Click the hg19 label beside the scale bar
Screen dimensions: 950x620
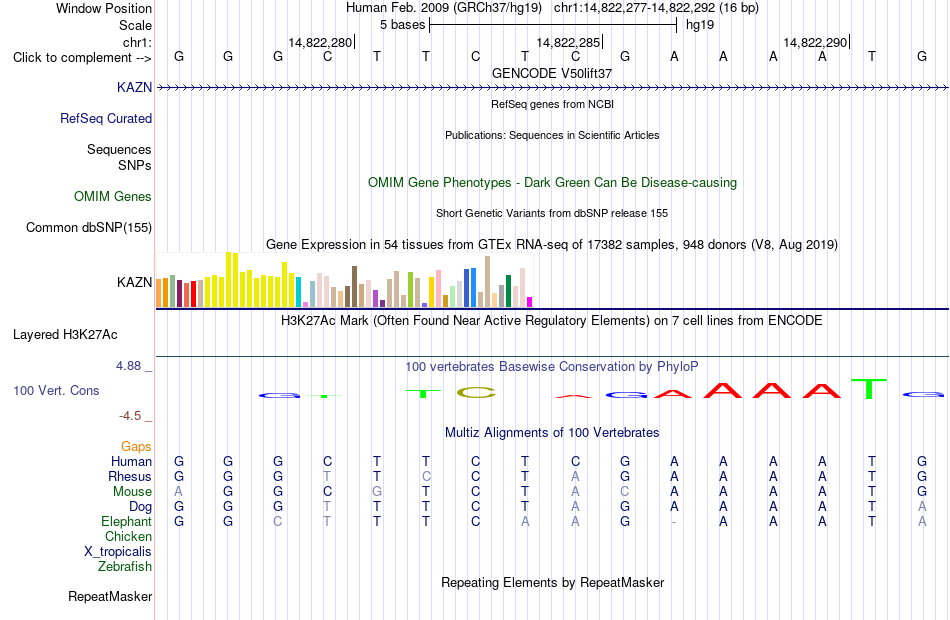700,25
